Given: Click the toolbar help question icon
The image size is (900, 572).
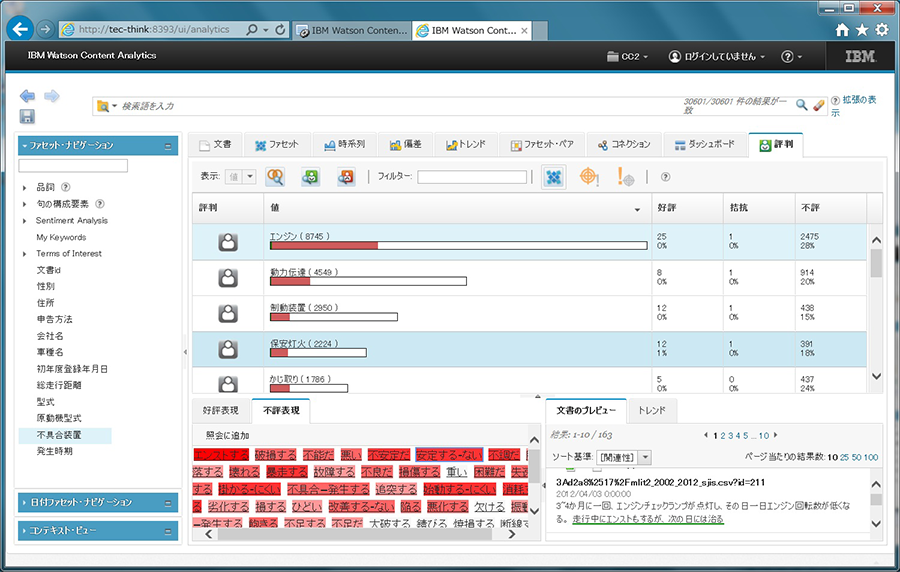Looking at the screenshot, I should (665, 177).
